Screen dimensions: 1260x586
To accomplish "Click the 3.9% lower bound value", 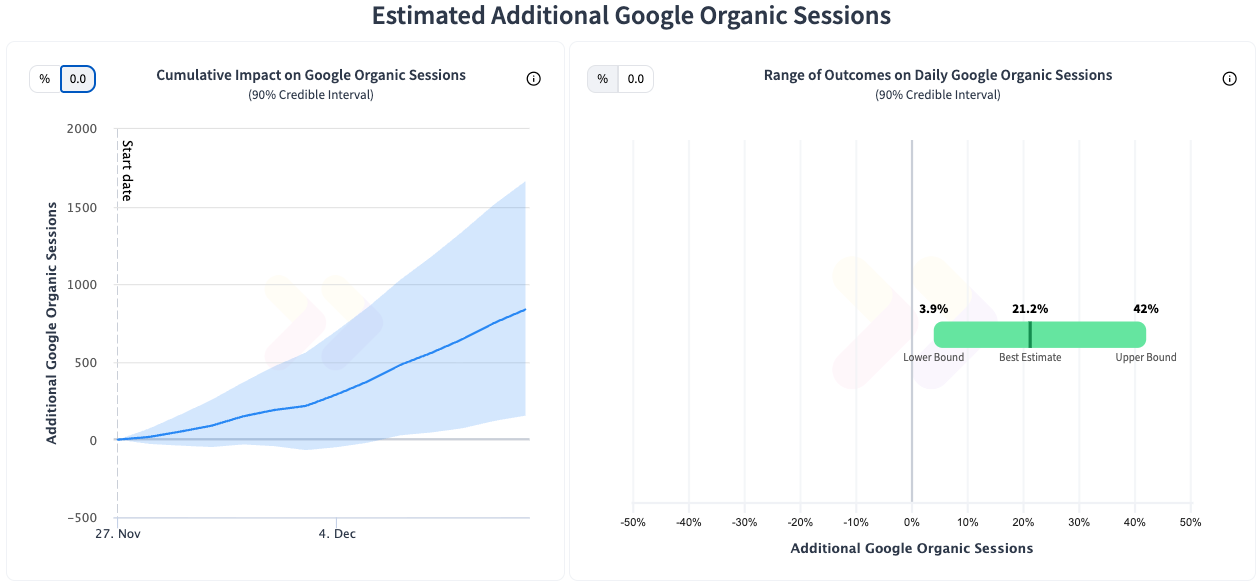I will tap(933, 309).
